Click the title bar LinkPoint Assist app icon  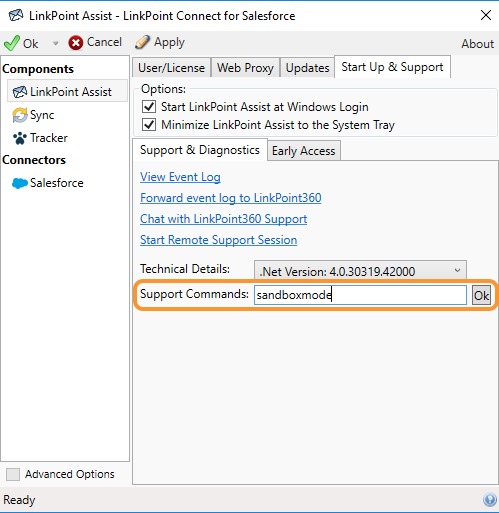16,15
